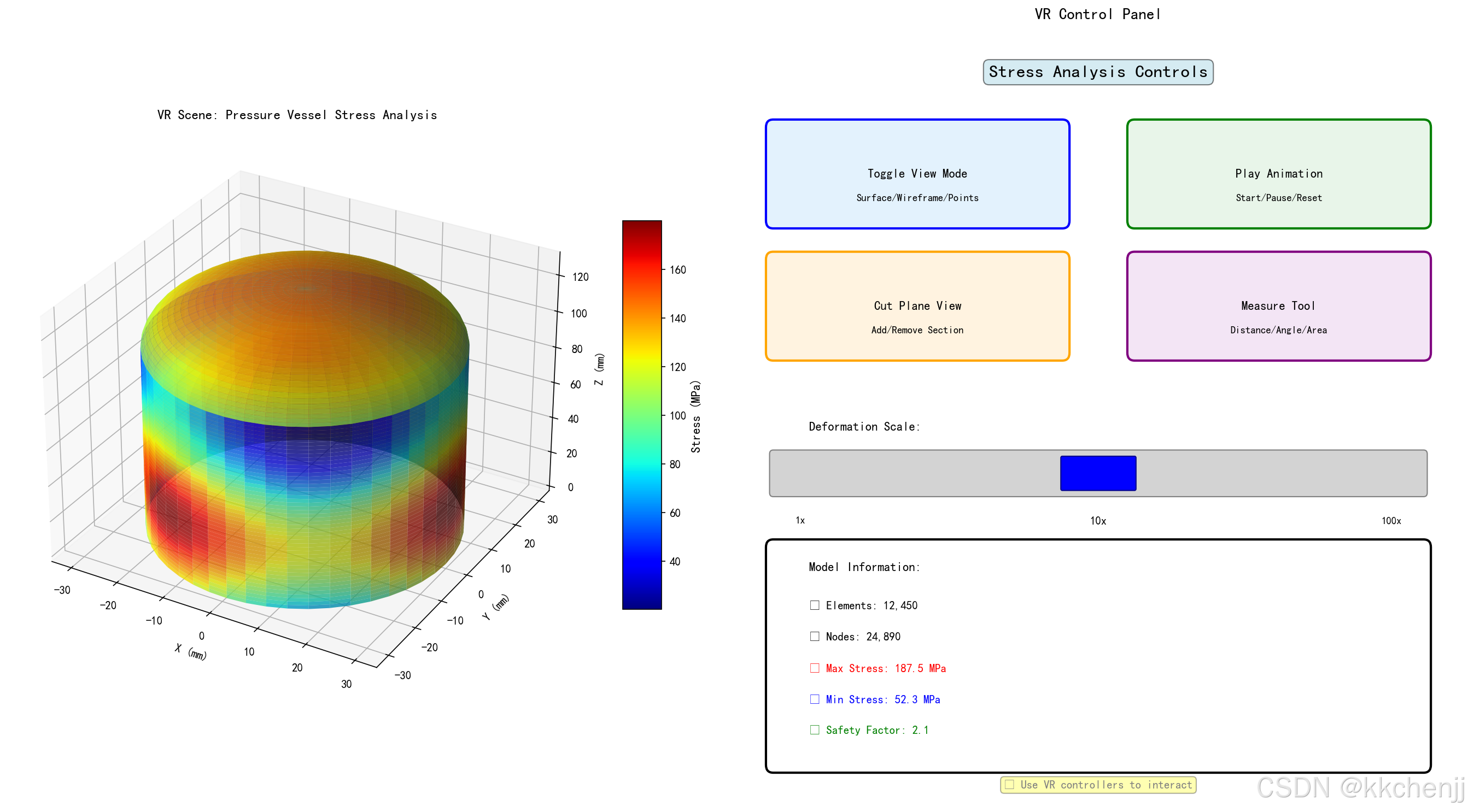
Task: Open the Cut Plane View control
Action: pos(917,306)
